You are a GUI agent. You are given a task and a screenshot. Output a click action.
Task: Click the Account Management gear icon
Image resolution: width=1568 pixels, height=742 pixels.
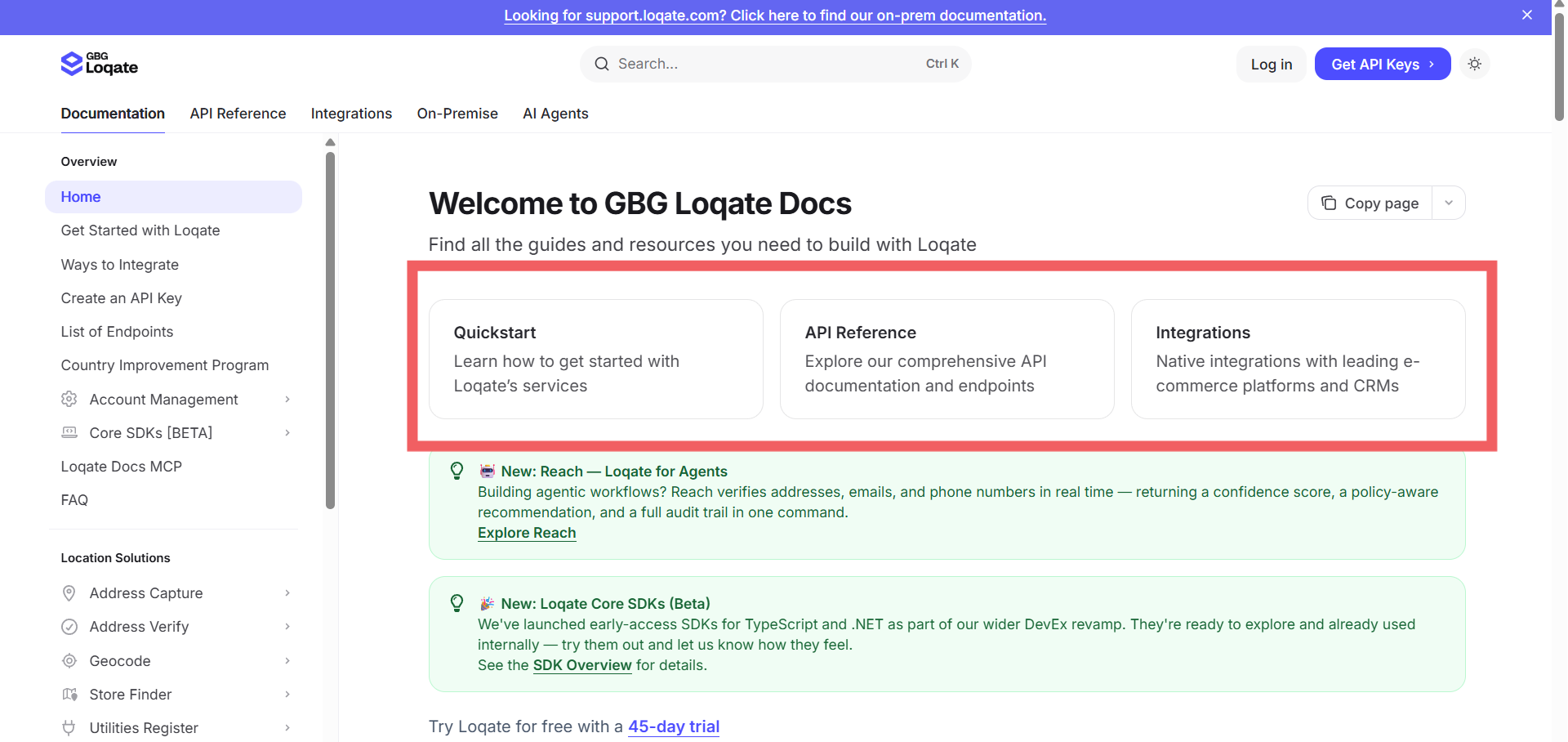coord(69,399)
